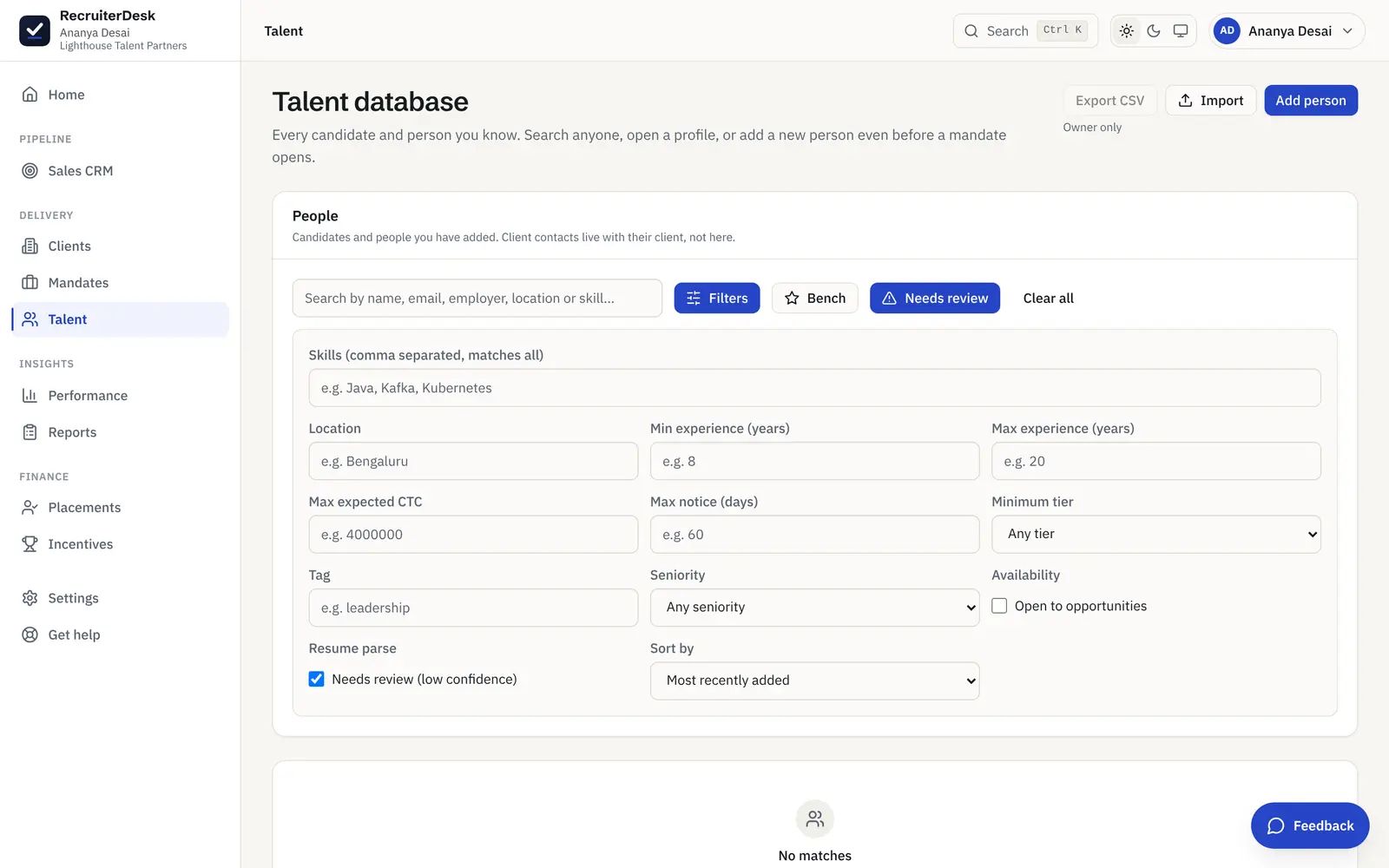Switch to dark theme moon icon
Screen dimensions: 1389x868
pos(1154,31)
